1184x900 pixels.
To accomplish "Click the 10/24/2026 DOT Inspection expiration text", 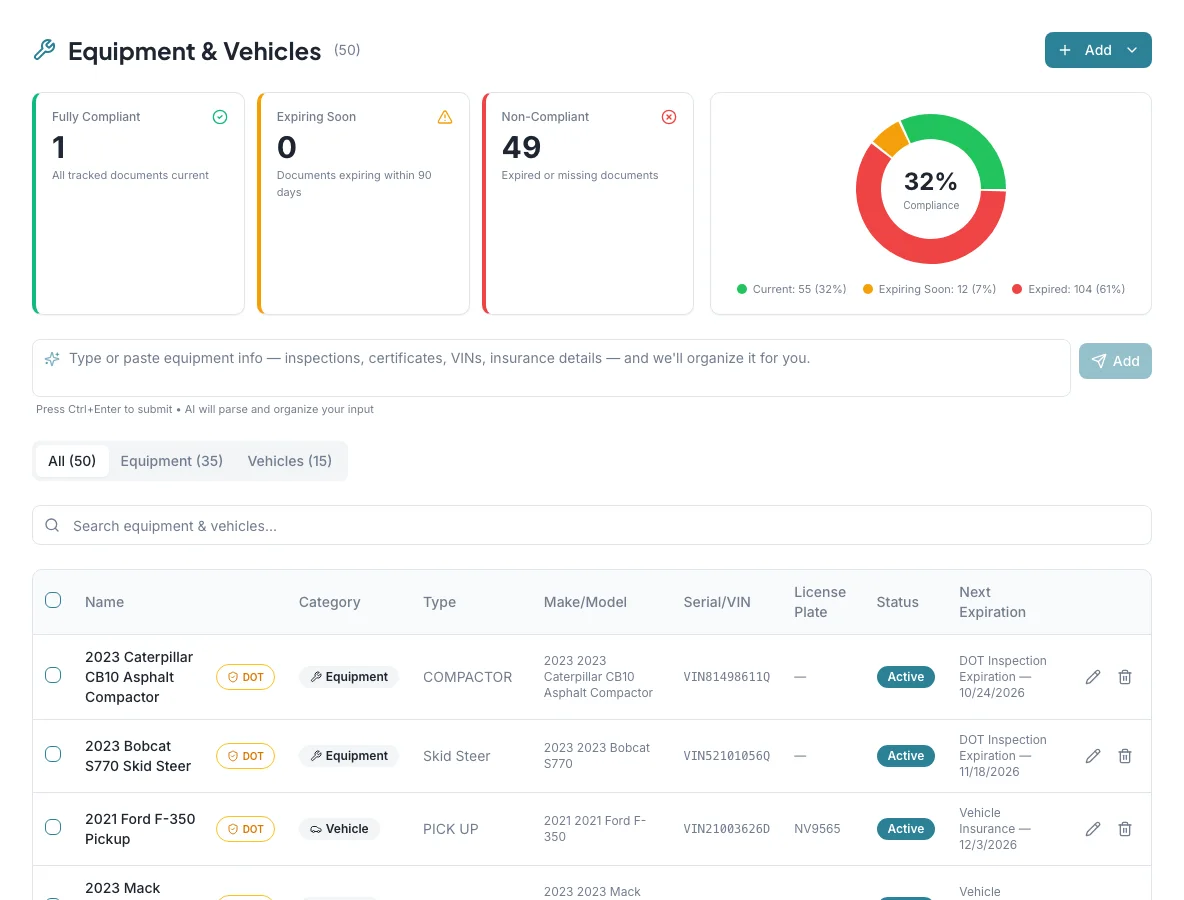I will coord(1003,677).
